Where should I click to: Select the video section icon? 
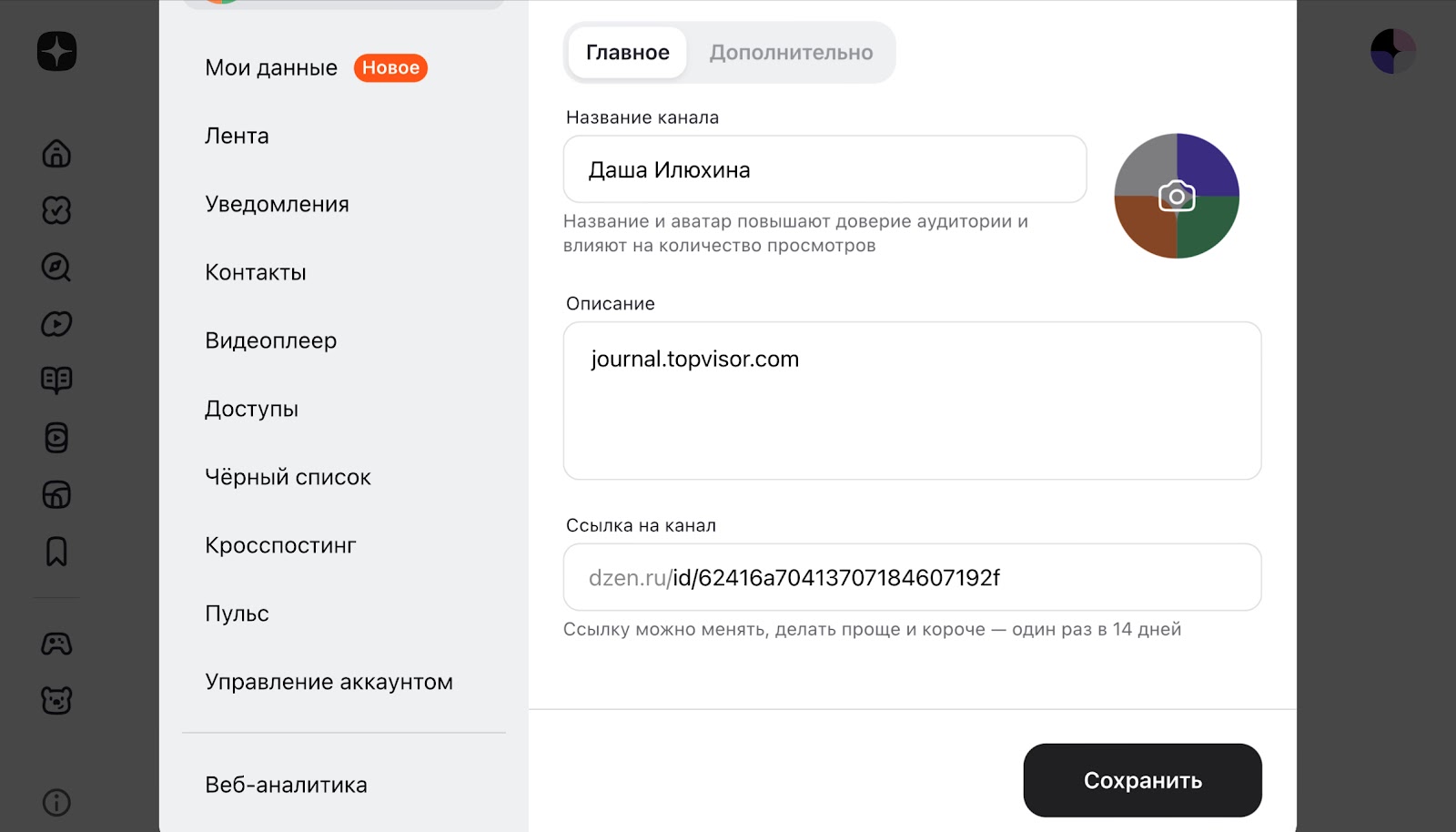tap(56, 323)
